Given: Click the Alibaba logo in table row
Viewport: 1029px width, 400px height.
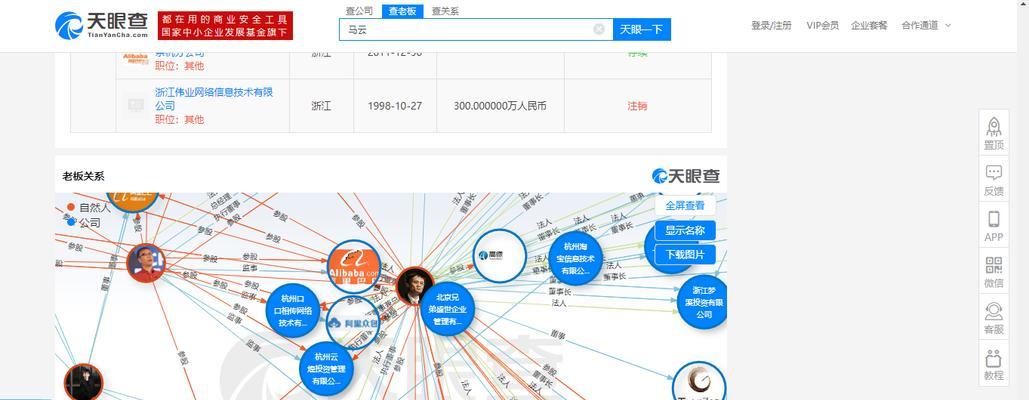Looking at the screenshot, I should 136,58.
